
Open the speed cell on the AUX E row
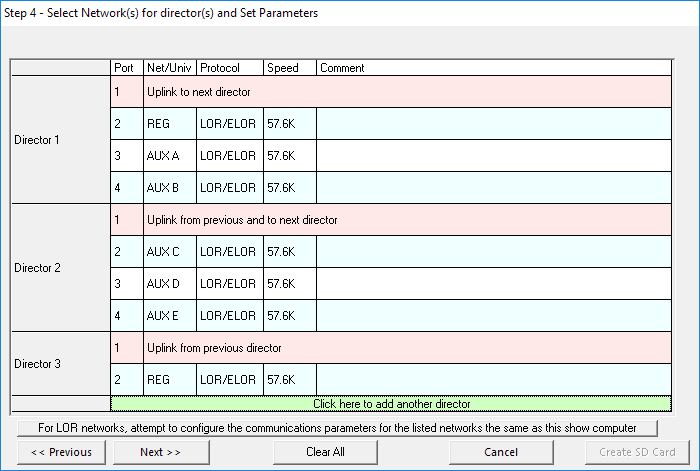pyautogui.click(x=290, y=316)
